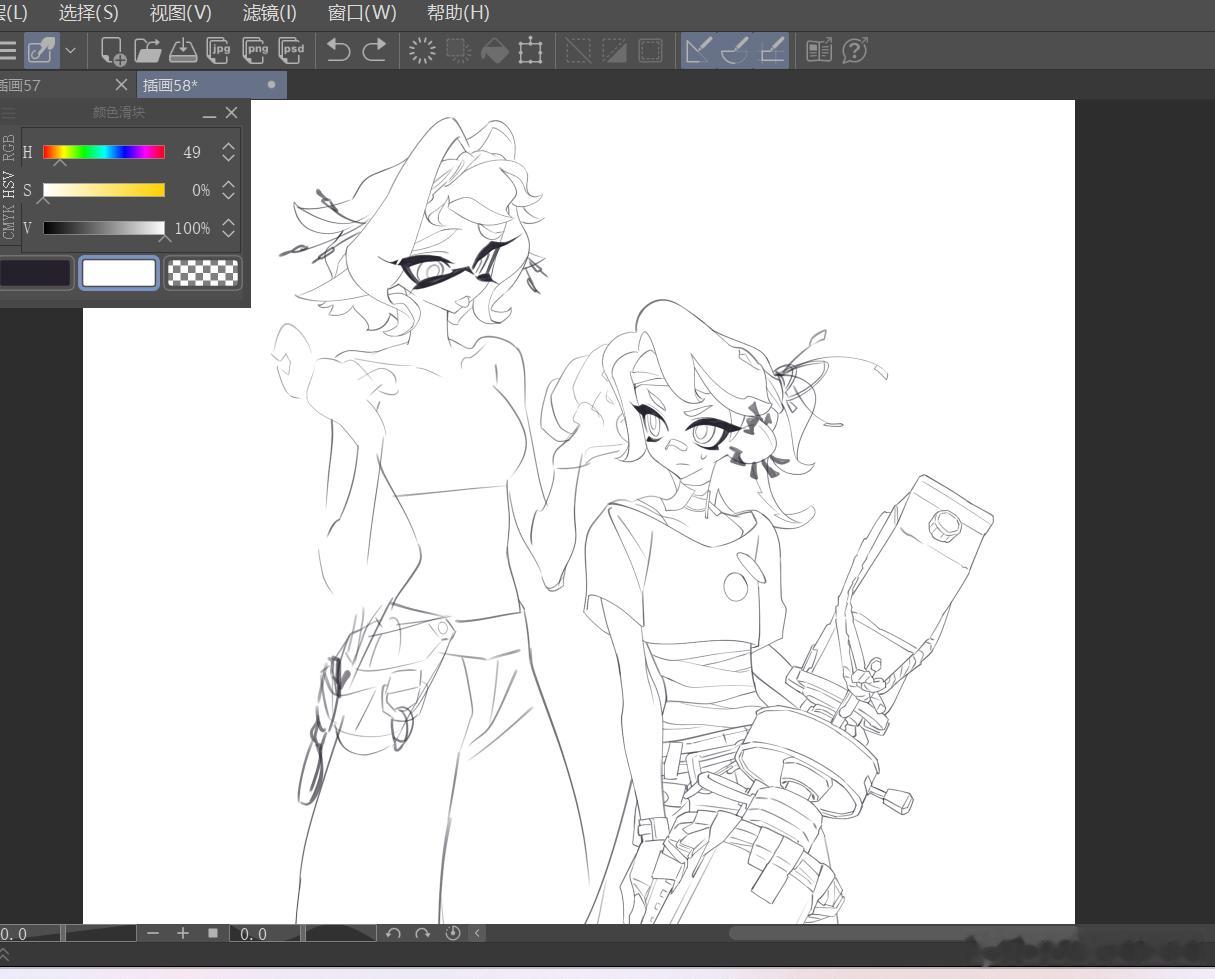Click the Clip Studio launcher icon
The image size is (1215, 979).
pos(41,50)
